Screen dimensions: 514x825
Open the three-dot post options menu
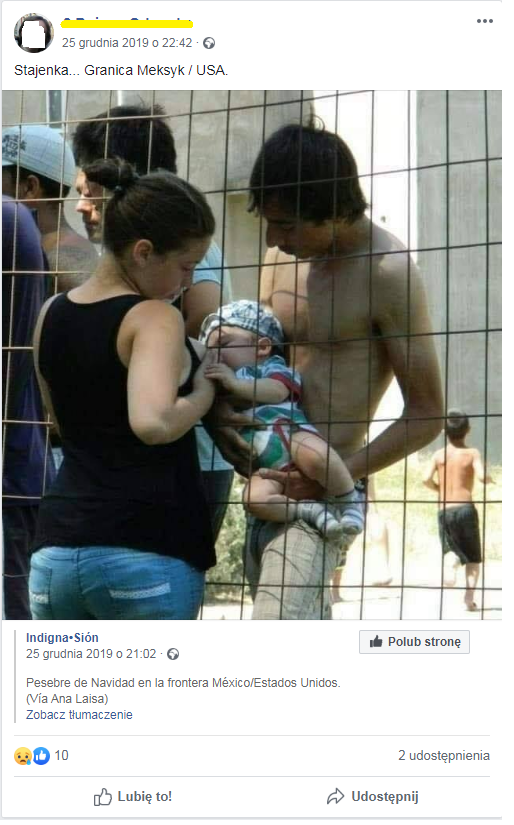[x=485, y=21]
